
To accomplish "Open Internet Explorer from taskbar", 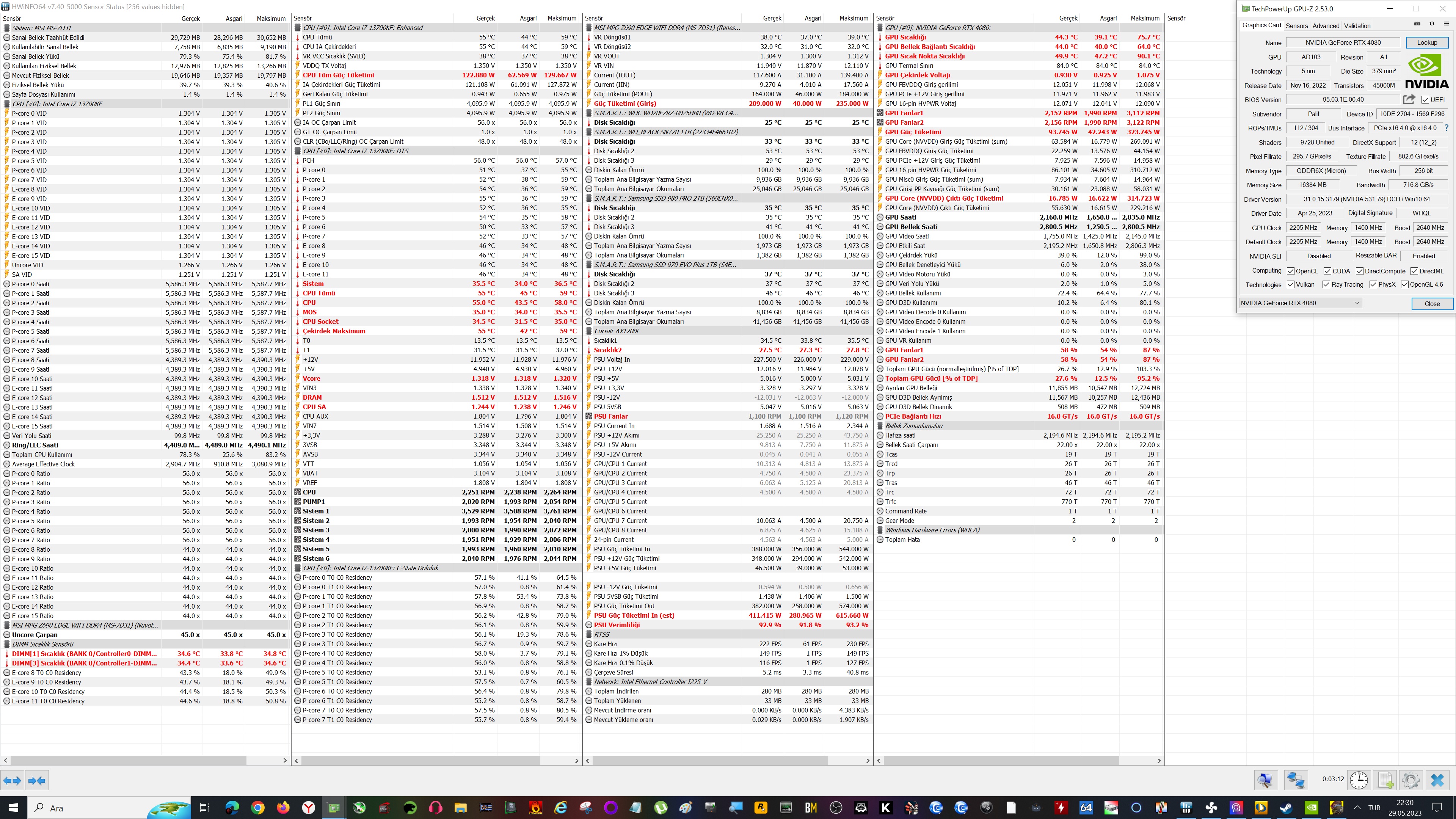I will coord(561,808).
